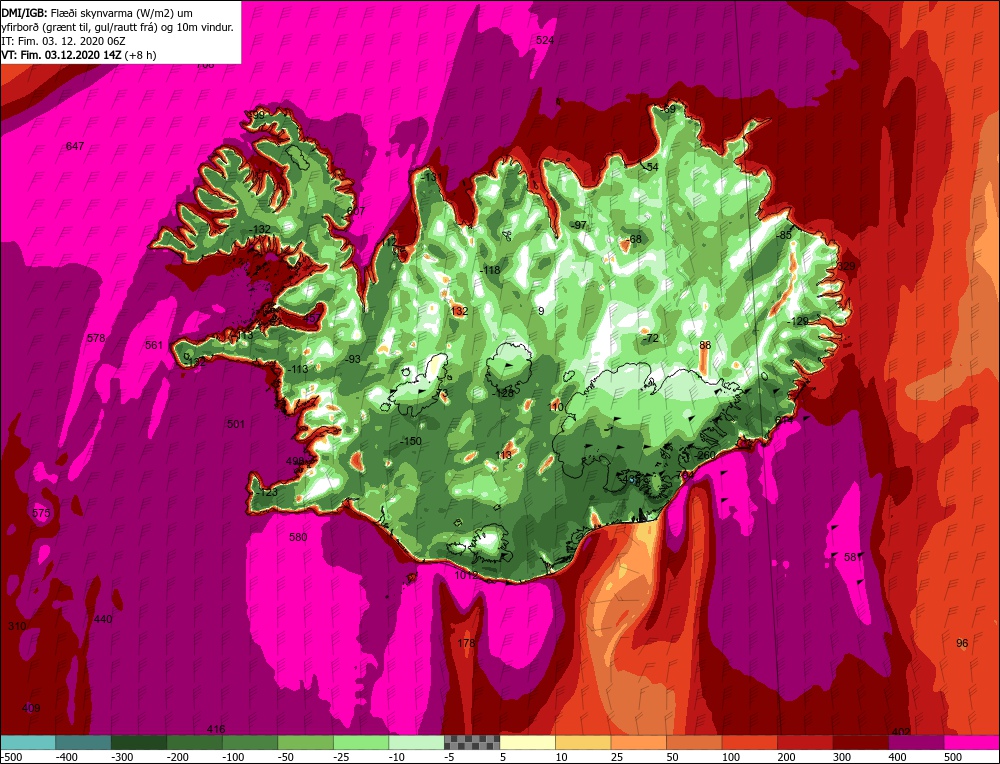Click the map value '96'
The image size is (1000, 764).
pos(962,643)
